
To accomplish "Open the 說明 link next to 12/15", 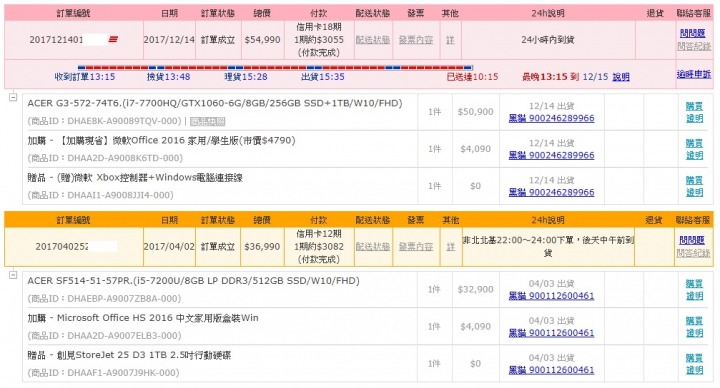I will coord(621,77).
